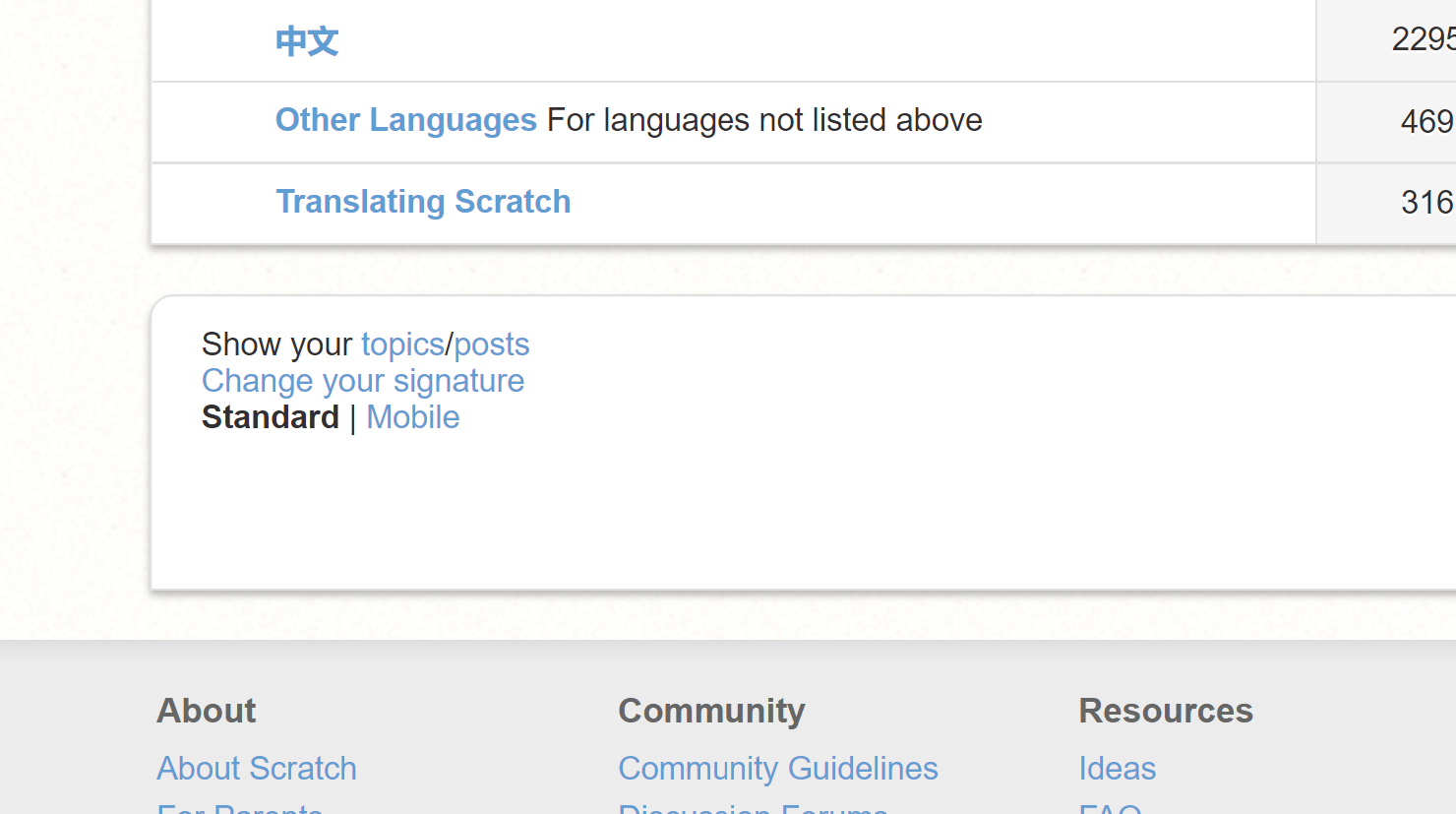Show your posts via posts link
This screenshot has height=814, width=1456.
point(492,344)
